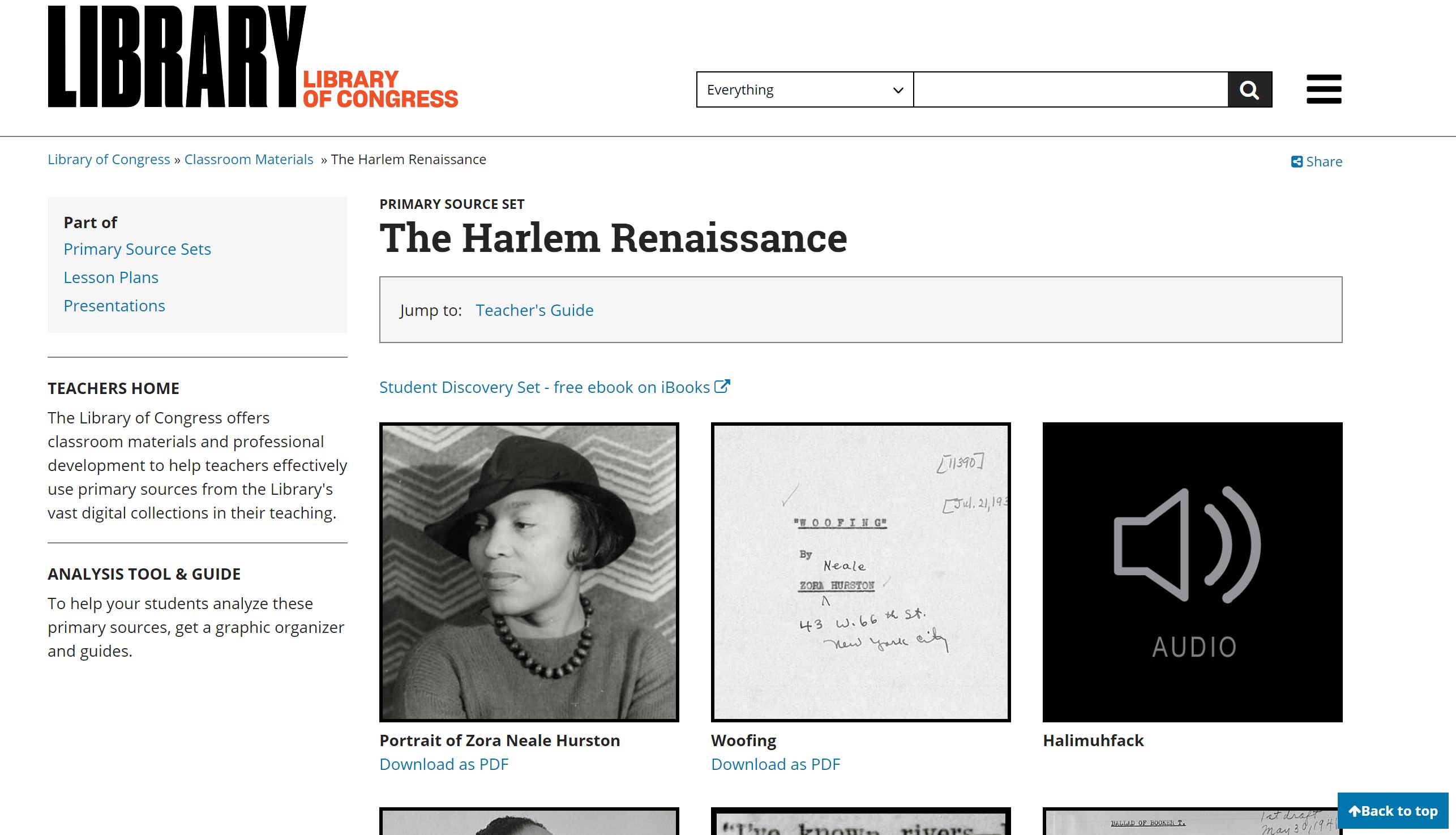Open the TEACHERS HOME heading

pos(114,388)
